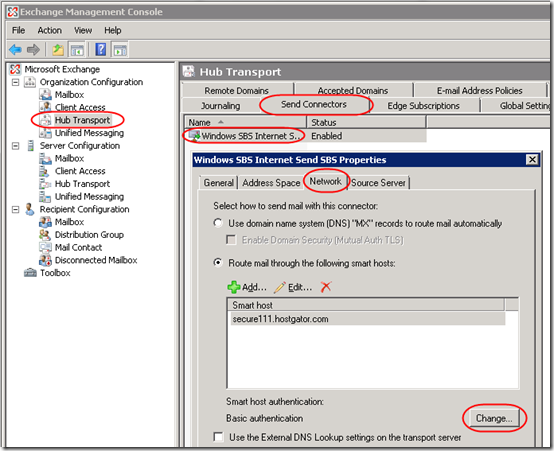Switch to the Send Connectors tab

[314, 104]
